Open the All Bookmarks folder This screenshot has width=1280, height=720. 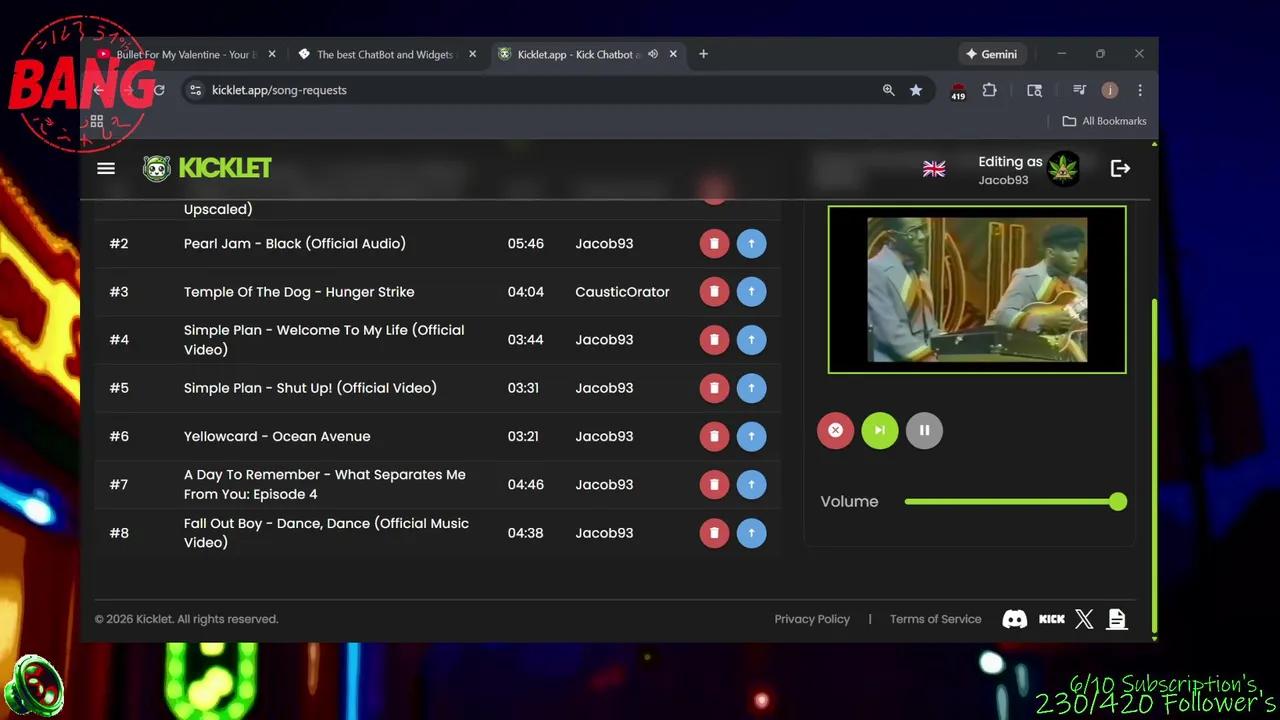pos(1104,121)
